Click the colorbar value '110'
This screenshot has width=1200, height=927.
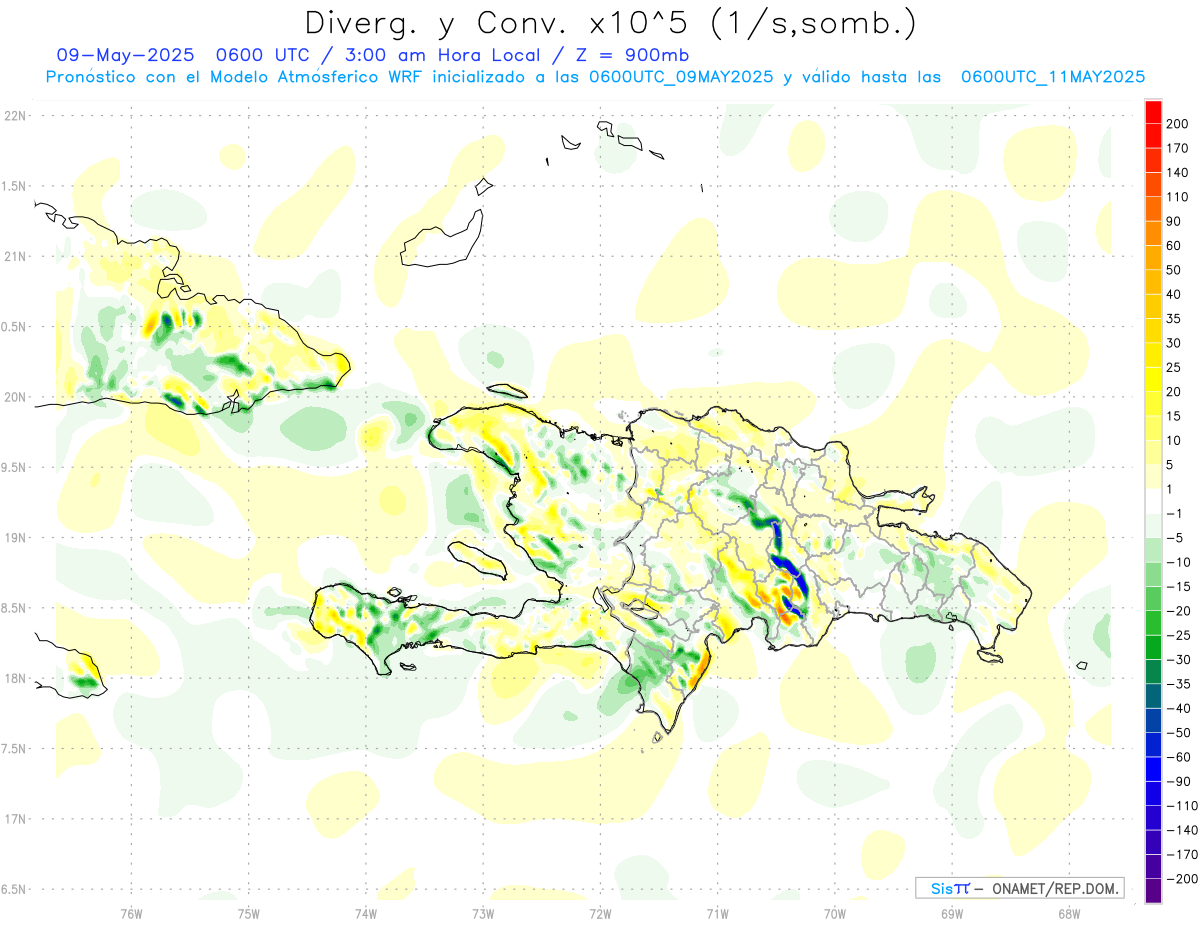[1179, 197]
